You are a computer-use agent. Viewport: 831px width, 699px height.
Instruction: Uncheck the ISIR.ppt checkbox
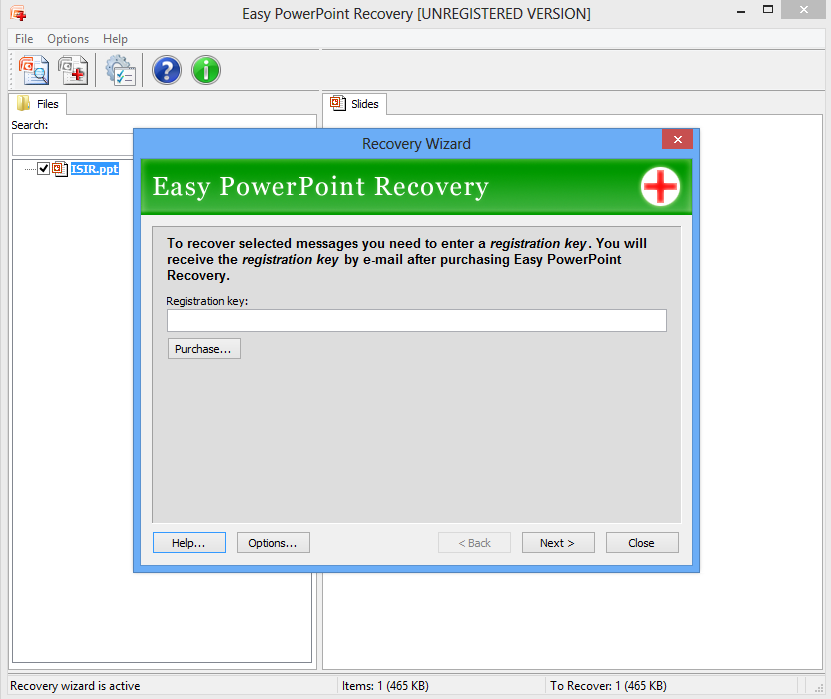tap(43, 169)
